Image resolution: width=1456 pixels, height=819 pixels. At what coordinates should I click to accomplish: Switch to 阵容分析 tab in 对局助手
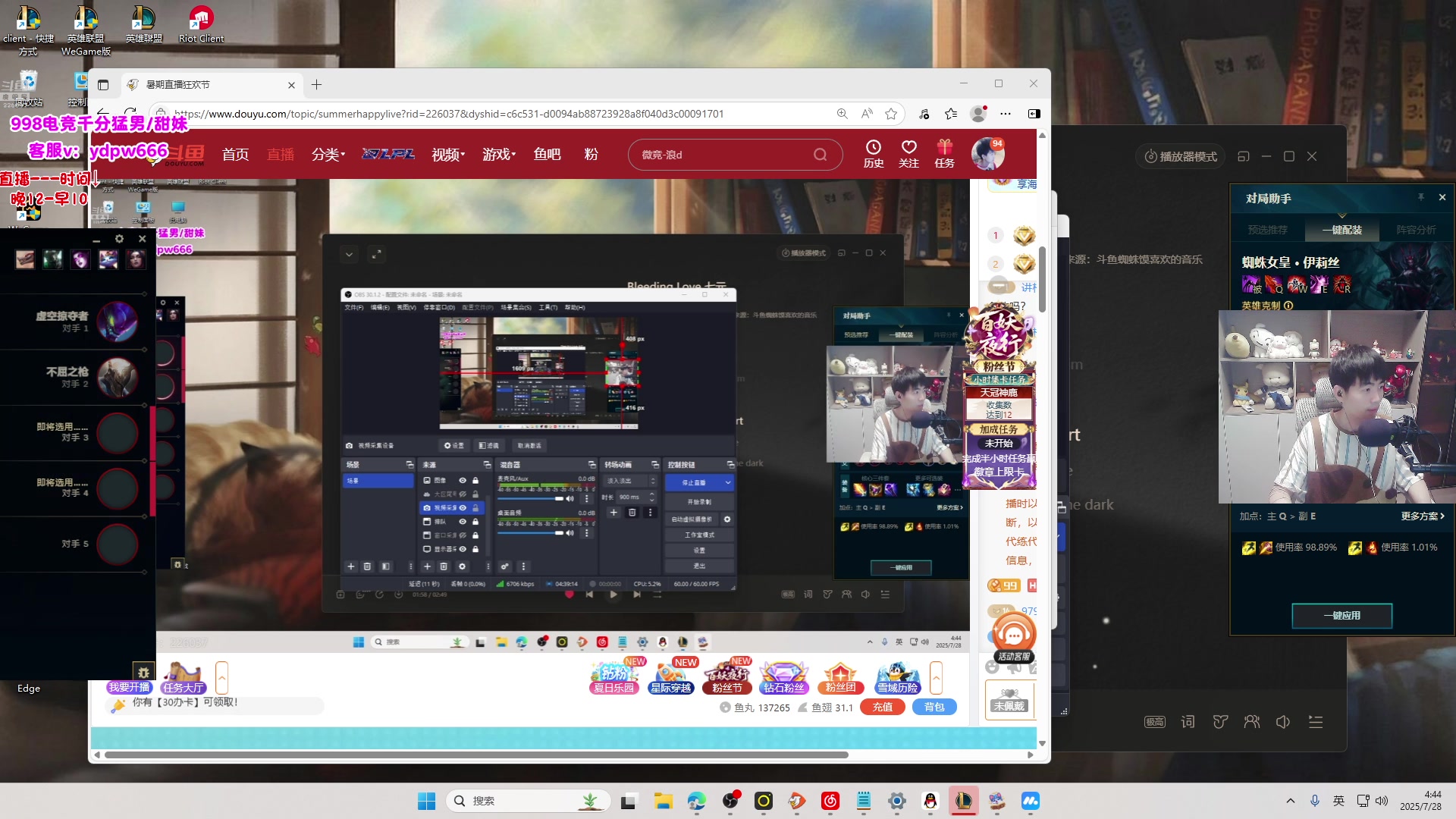[1416, 230]
